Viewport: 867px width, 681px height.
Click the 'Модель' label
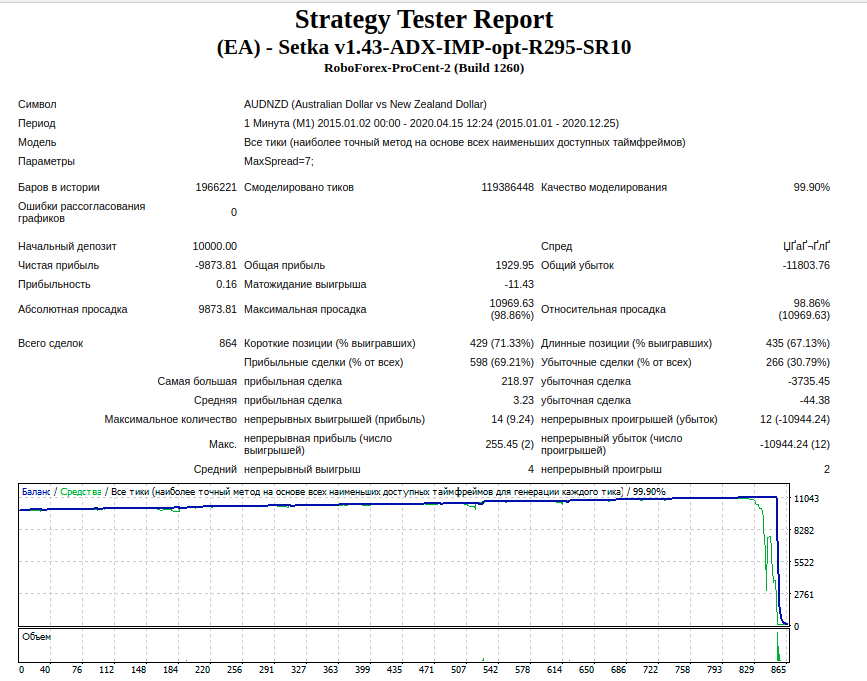37,142
